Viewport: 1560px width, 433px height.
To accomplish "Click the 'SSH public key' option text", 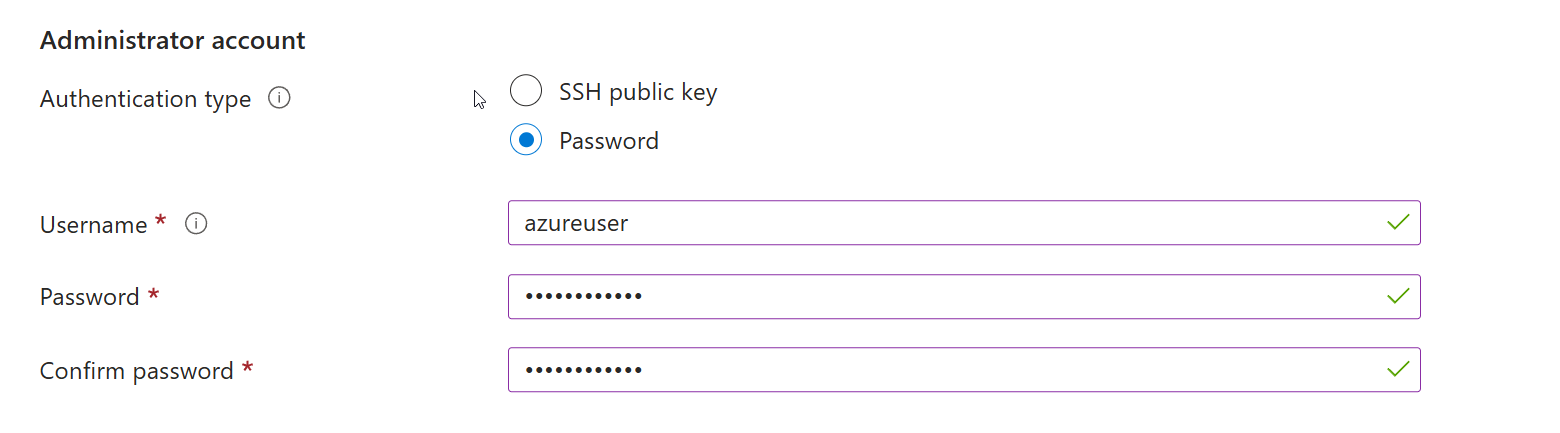I will point(638,93).
